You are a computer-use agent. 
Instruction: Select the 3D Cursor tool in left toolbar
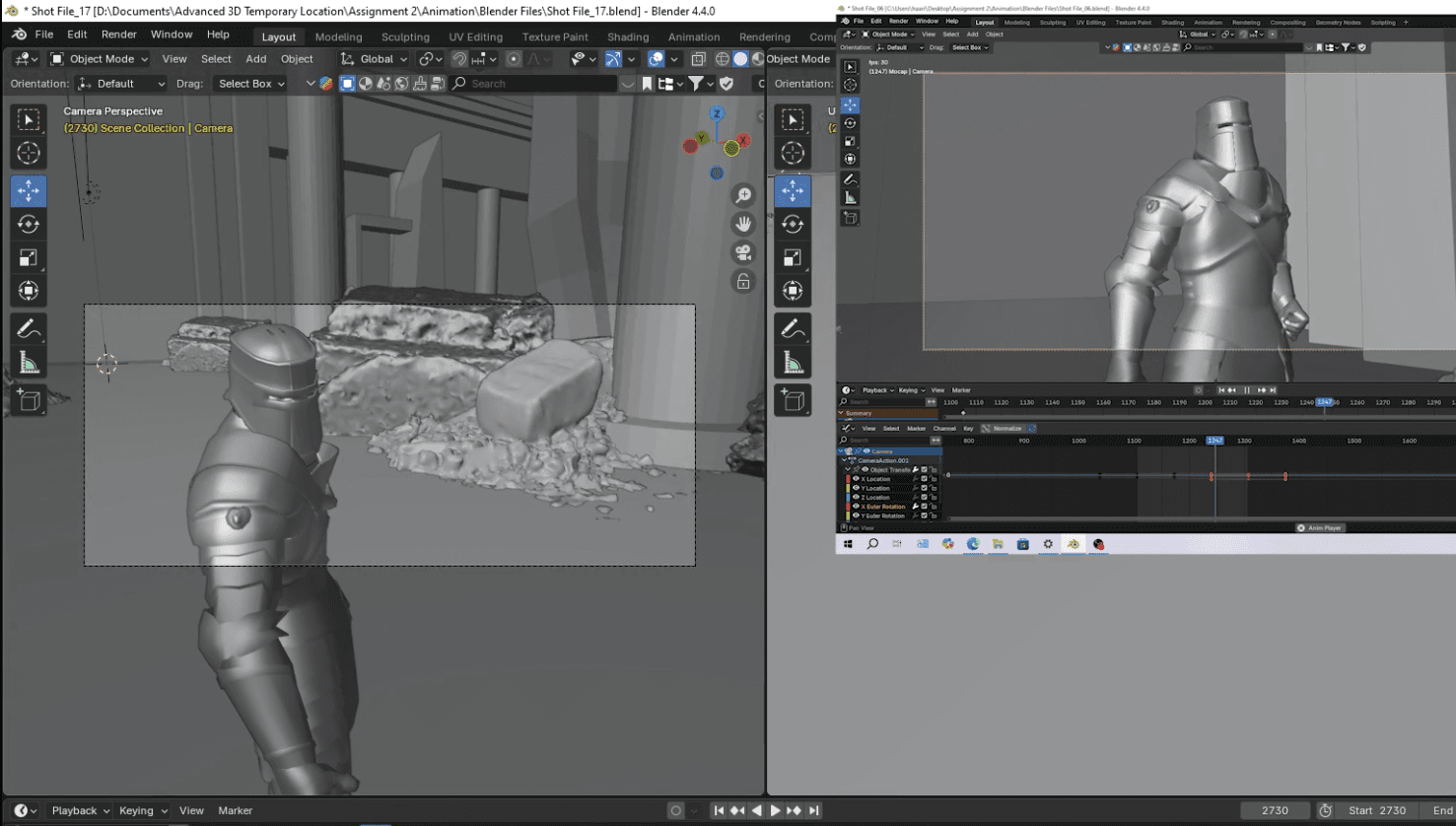coord(29,153)
